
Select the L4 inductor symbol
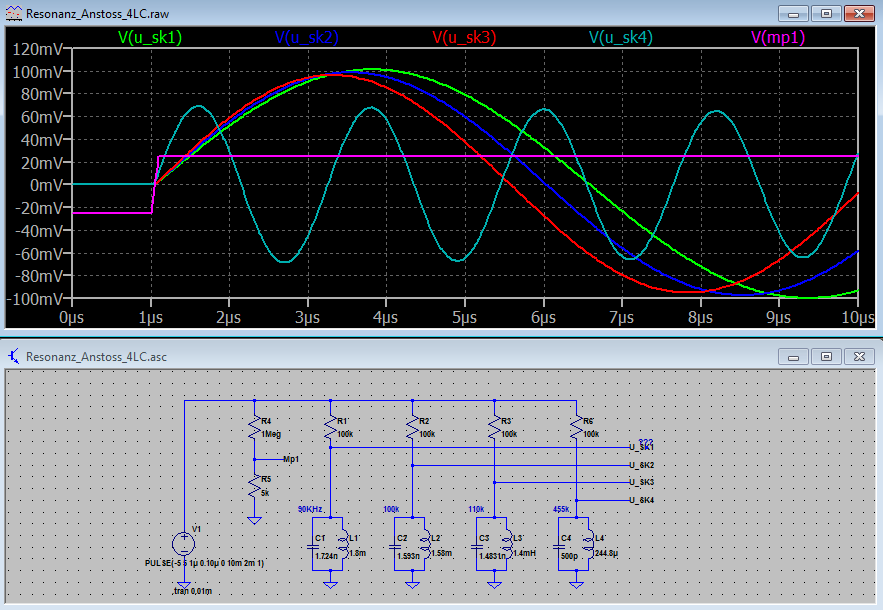pos(591,544)
